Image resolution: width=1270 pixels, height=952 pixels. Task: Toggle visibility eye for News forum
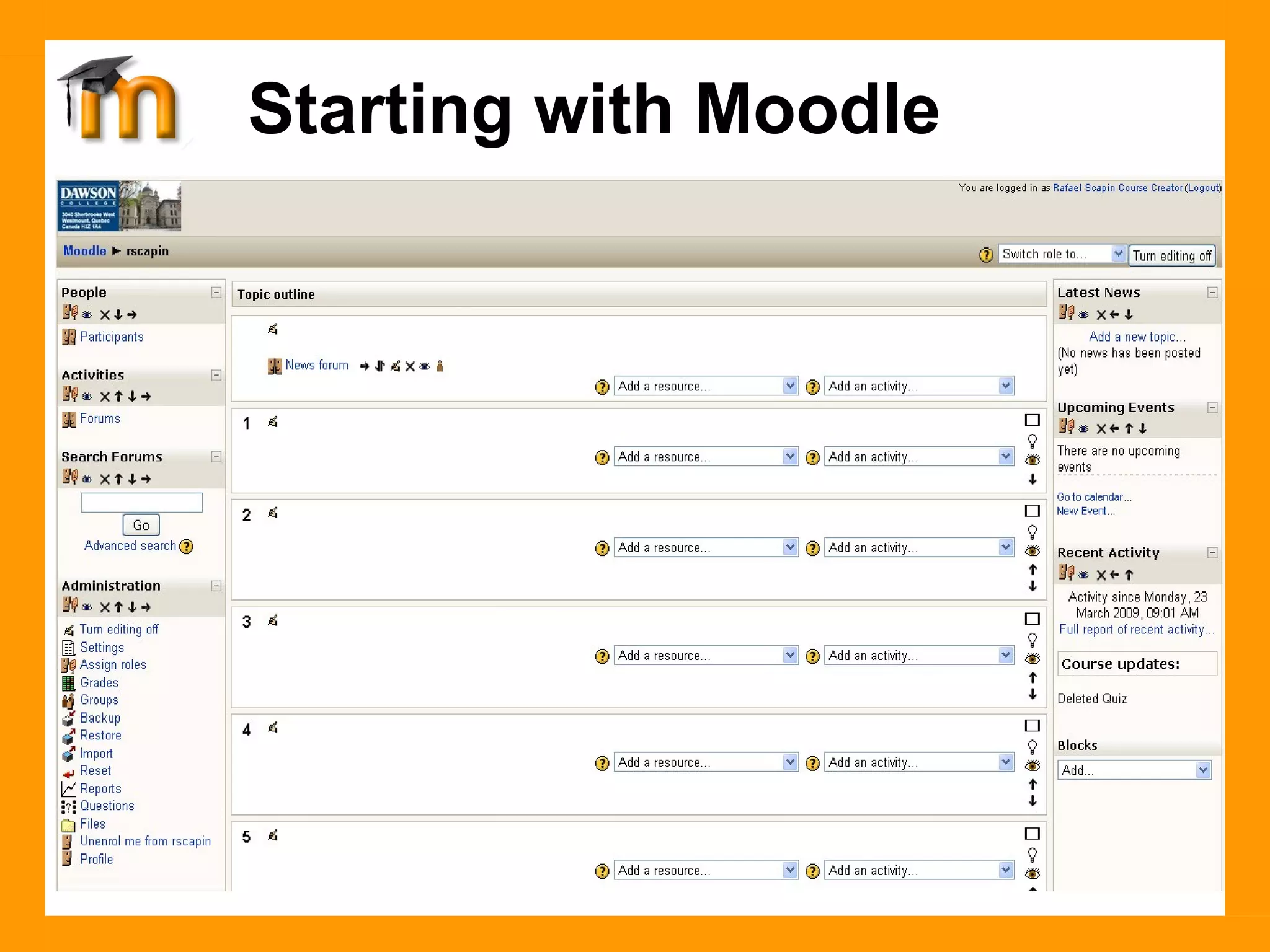[x=425, y=366]
